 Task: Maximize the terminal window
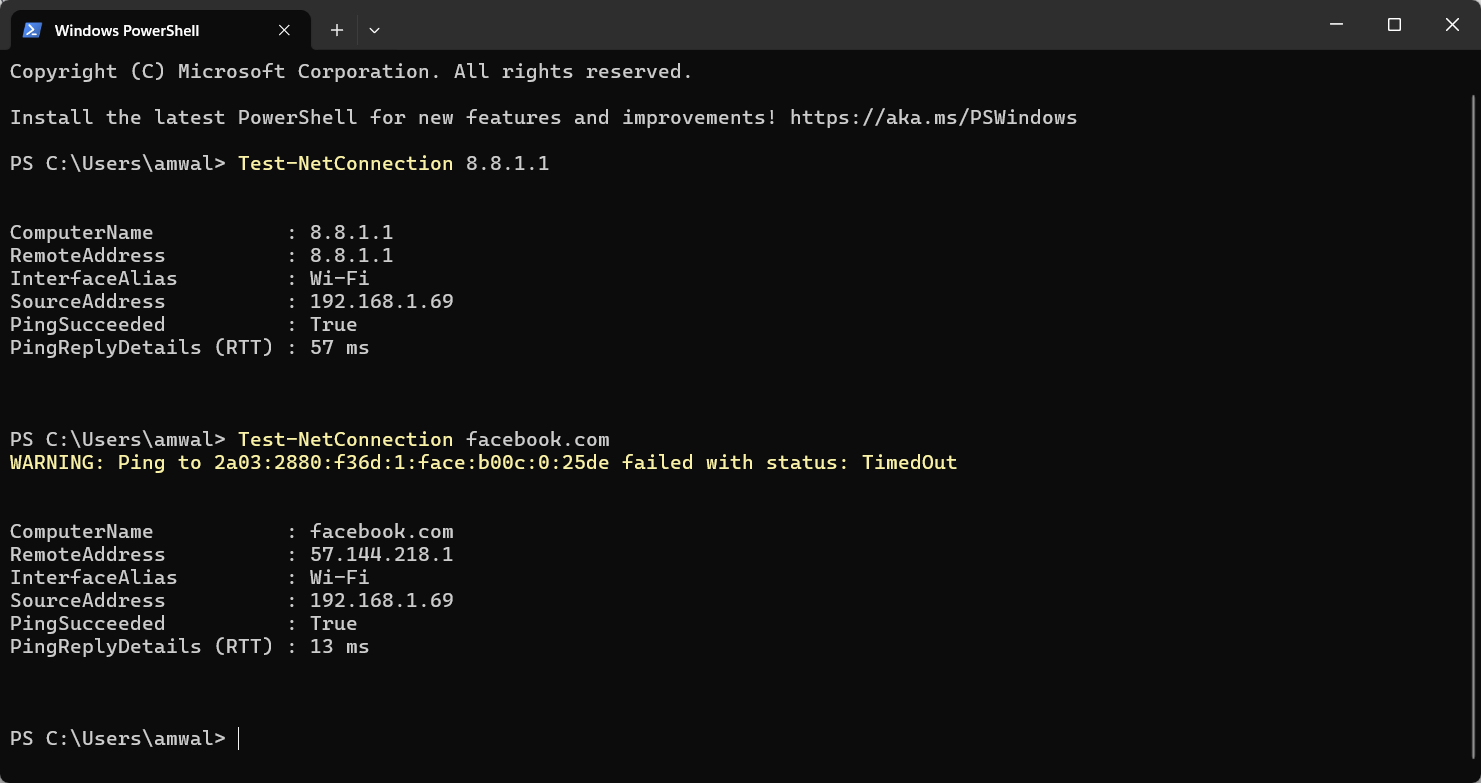pos(1394,25)
